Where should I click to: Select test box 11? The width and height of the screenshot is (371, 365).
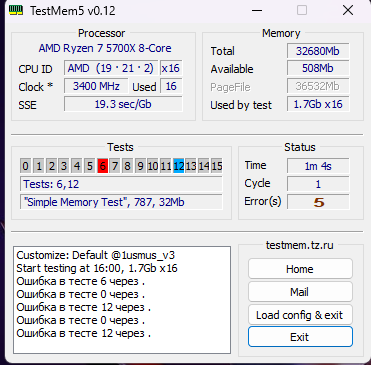[x=166, y=166]
